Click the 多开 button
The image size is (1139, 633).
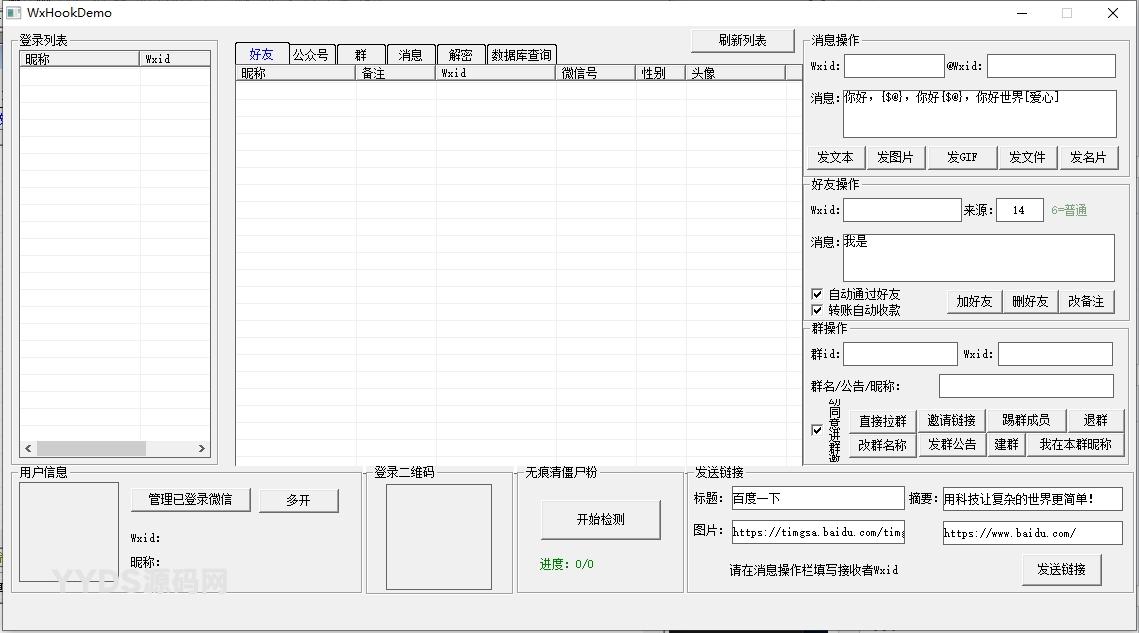click(298, 501)
